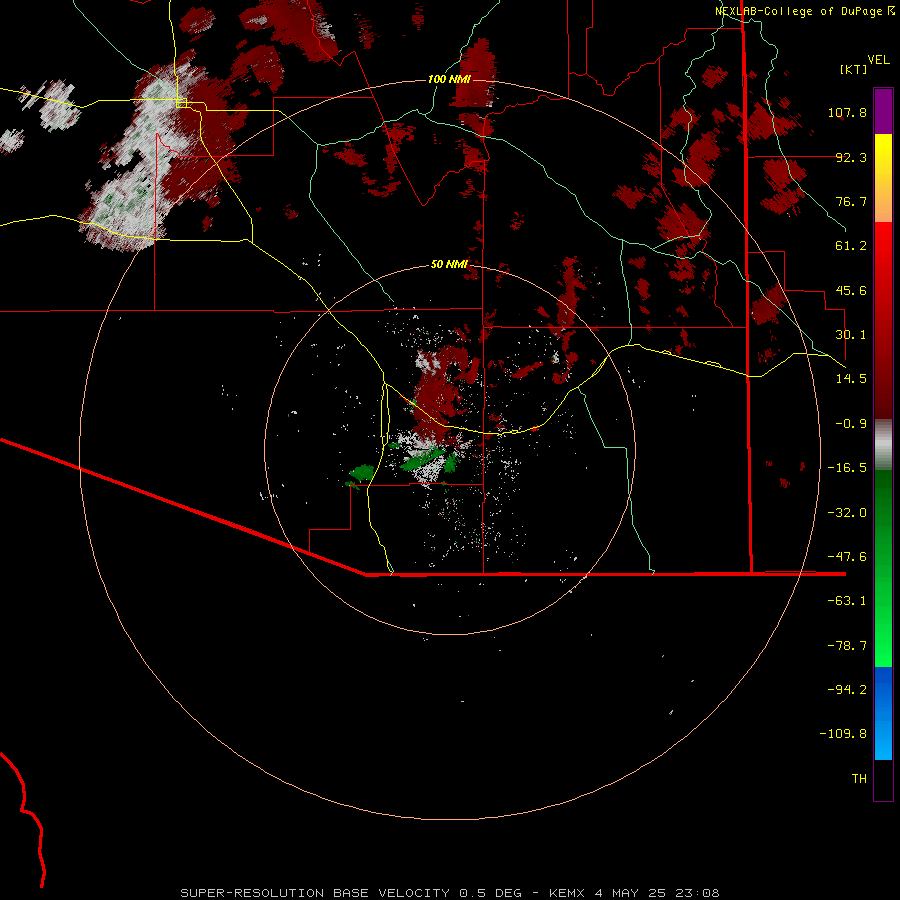Select the -47.6 scale value
Screen dimensions: 900x900
point(847,557)
